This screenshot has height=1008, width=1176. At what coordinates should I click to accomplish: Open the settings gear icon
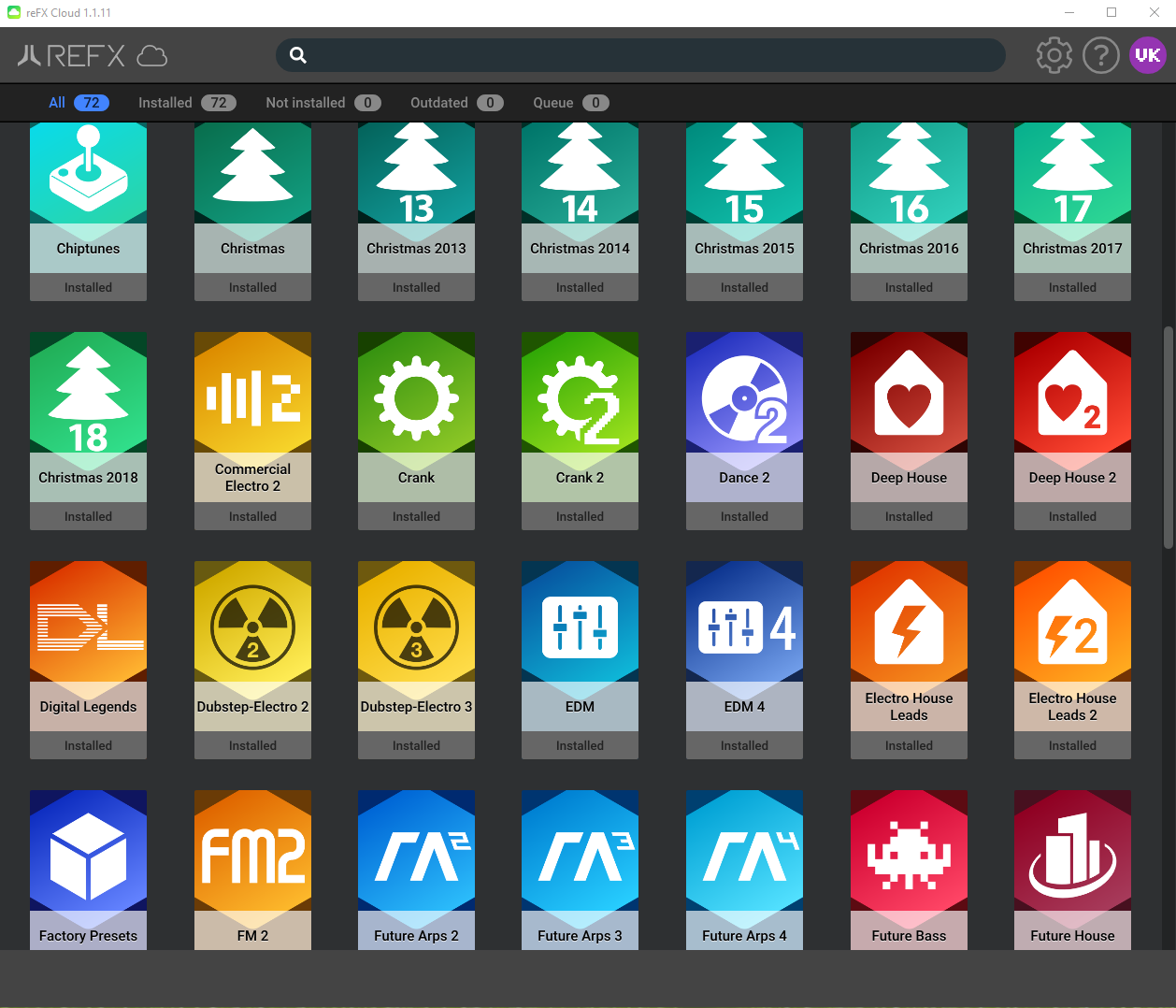1054,55
